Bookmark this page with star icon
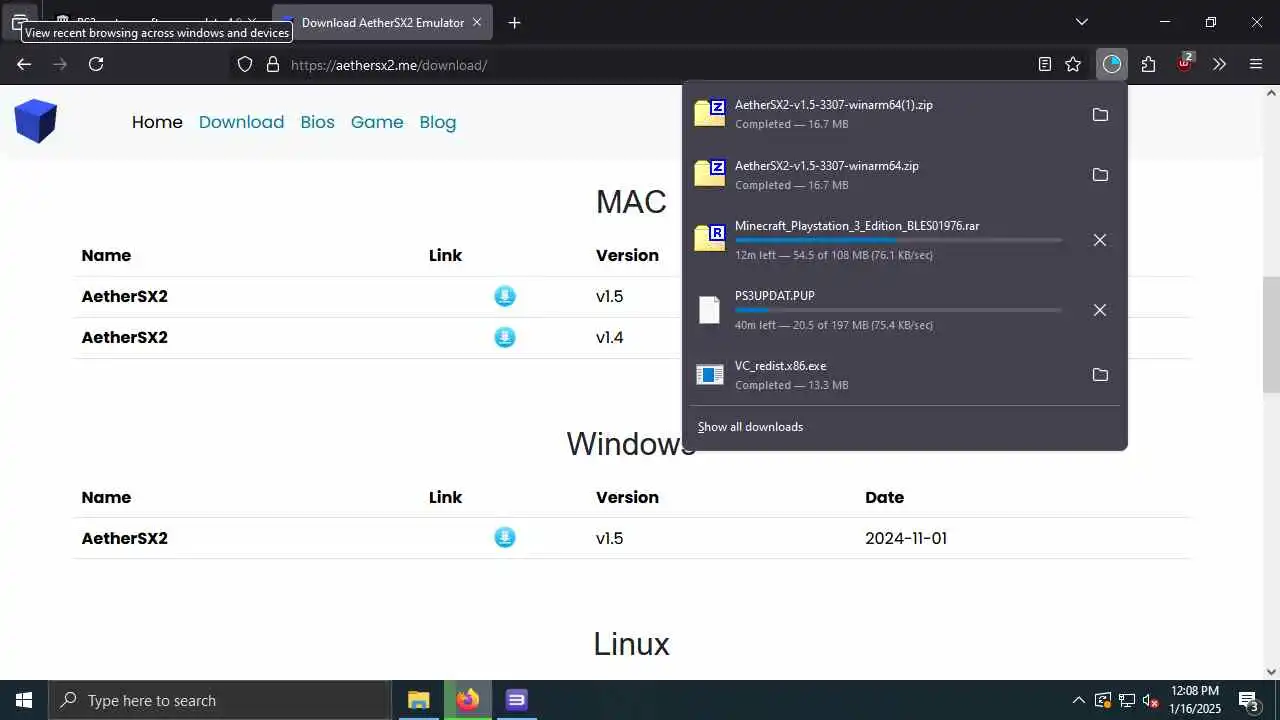This screenshot has width=1280, height=720. [x=1073, y=64]
